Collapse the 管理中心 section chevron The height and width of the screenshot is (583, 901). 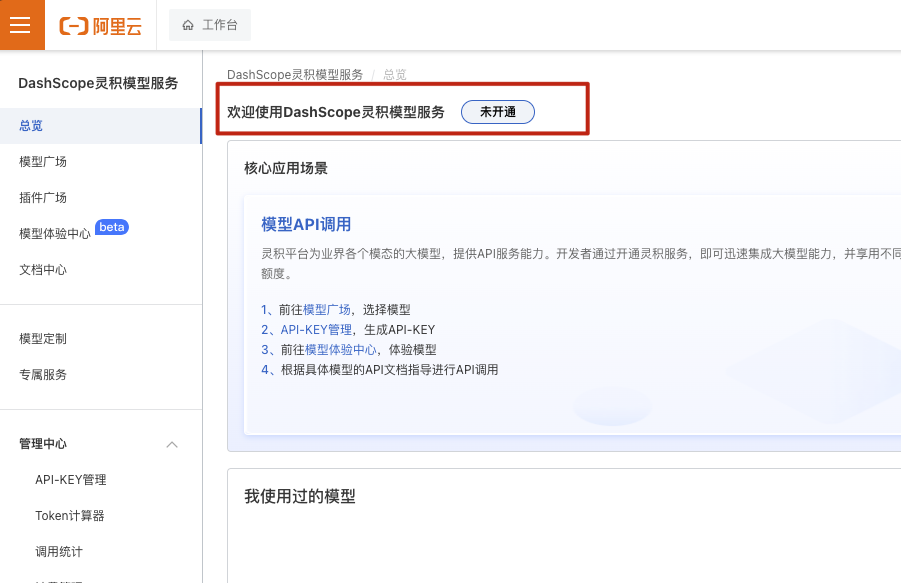[172, 445]
